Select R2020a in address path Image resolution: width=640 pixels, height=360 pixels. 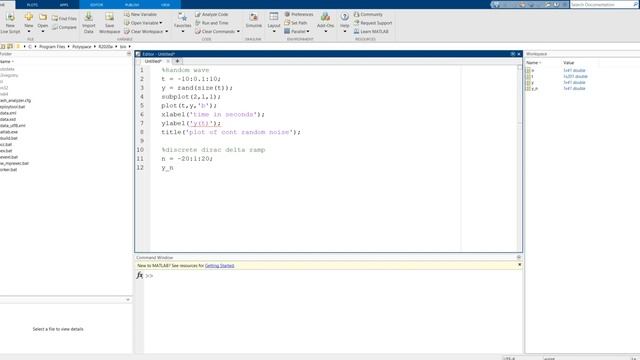106,47
